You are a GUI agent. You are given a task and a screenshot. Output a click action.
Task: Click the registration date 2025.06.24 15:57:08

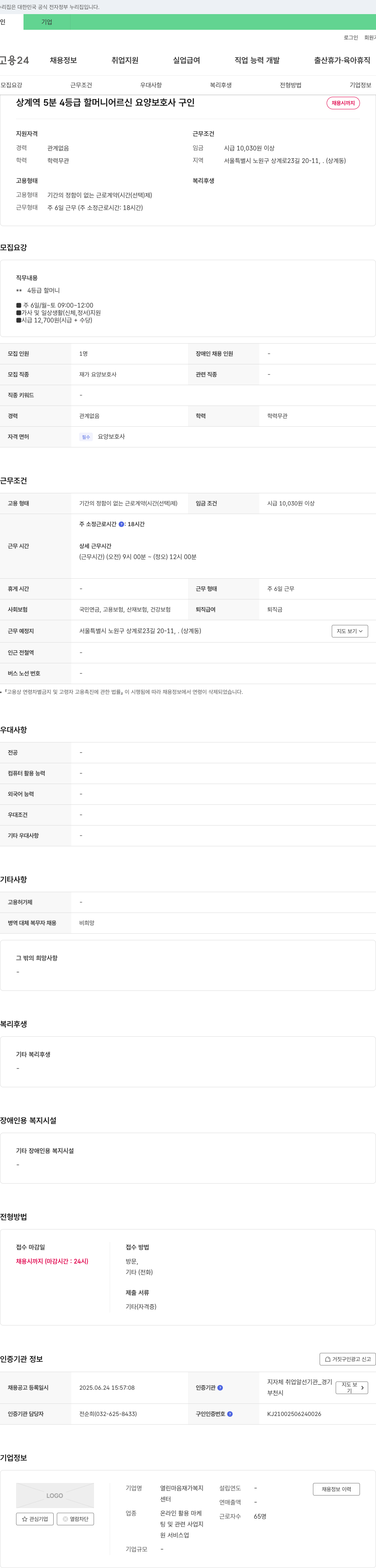107,1388
